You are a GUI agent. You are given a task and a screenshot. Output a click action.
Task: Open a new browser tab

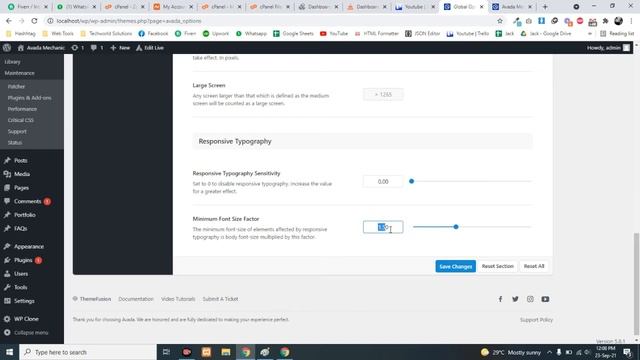point(545,7)
